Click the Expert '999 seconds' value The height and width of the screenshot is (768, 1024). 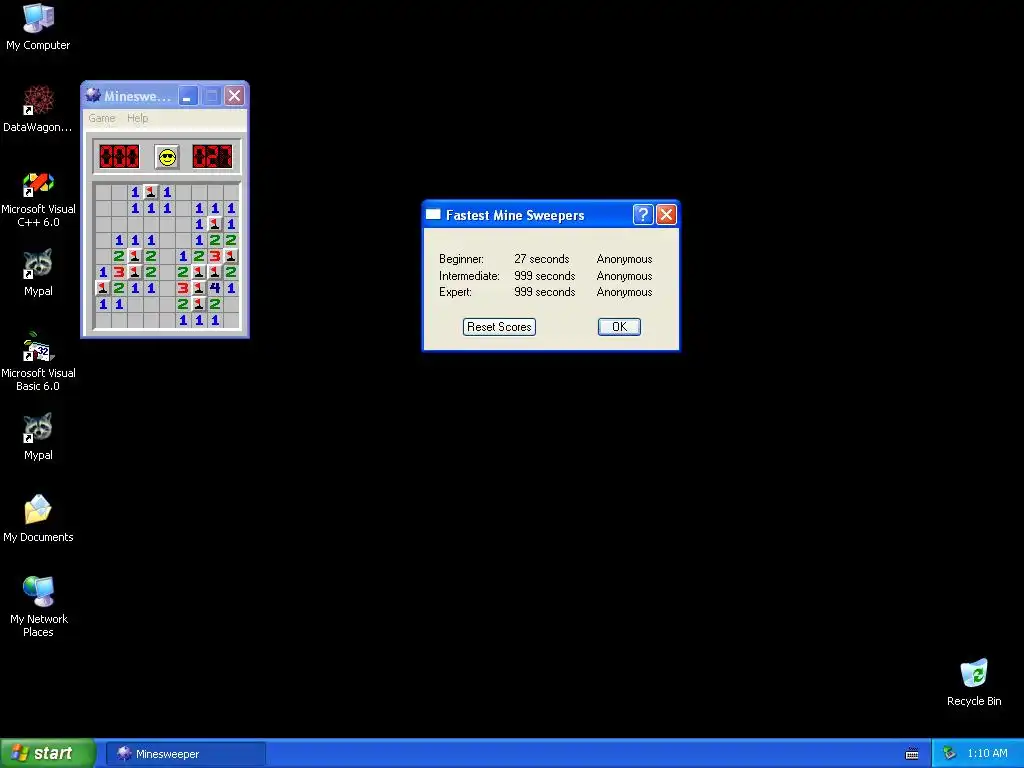(x=545, y=292)
